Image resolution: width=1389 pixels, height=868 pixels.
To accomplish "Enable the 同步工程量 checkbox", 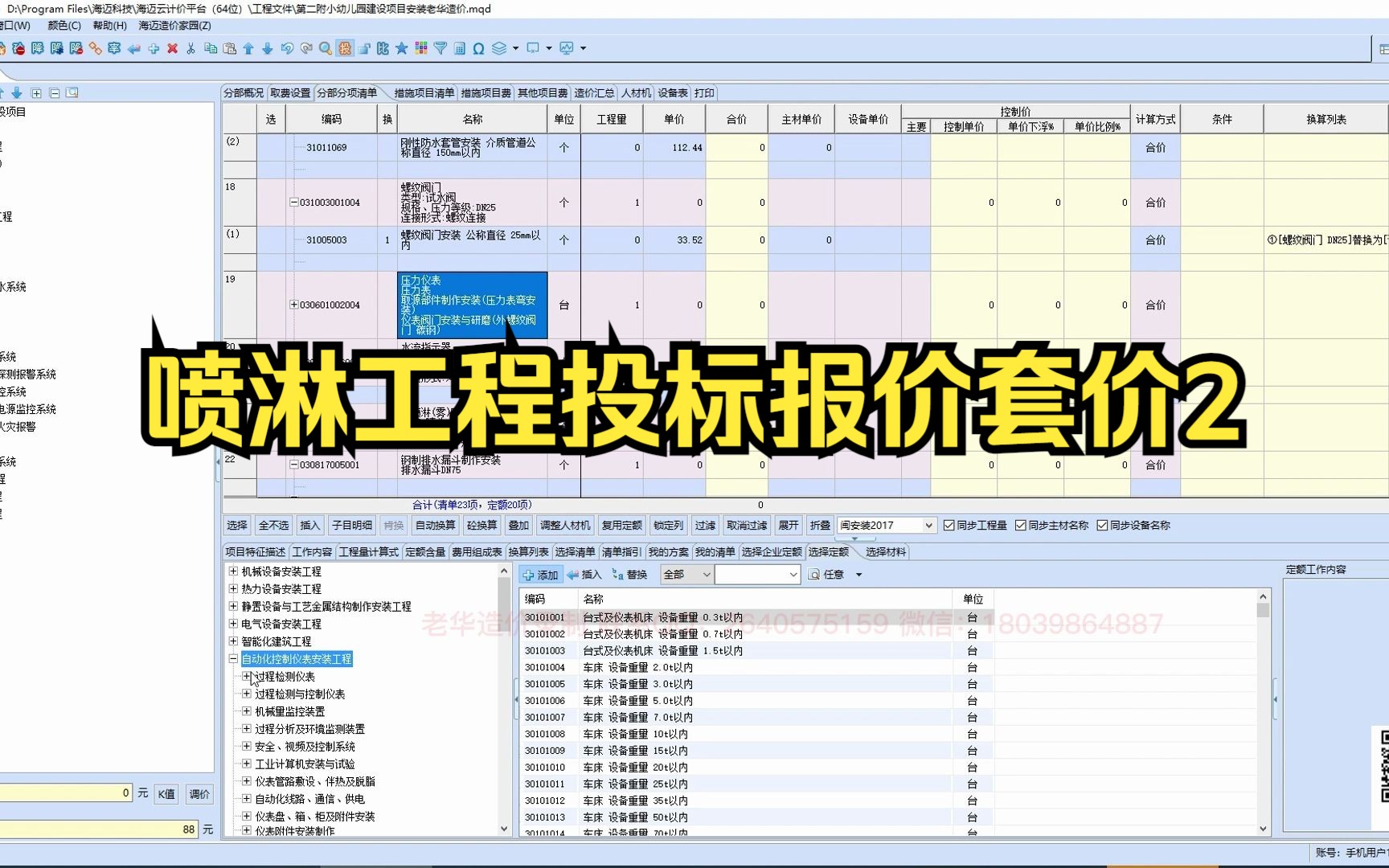I will pyautogui.click(x=949, y=525).
